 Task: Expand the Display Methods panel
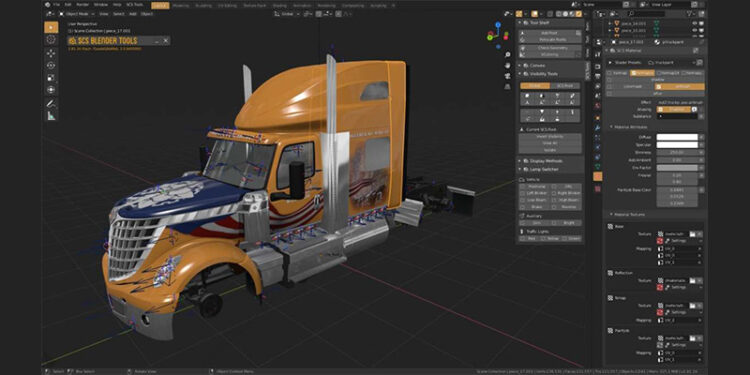pos(519,161)
